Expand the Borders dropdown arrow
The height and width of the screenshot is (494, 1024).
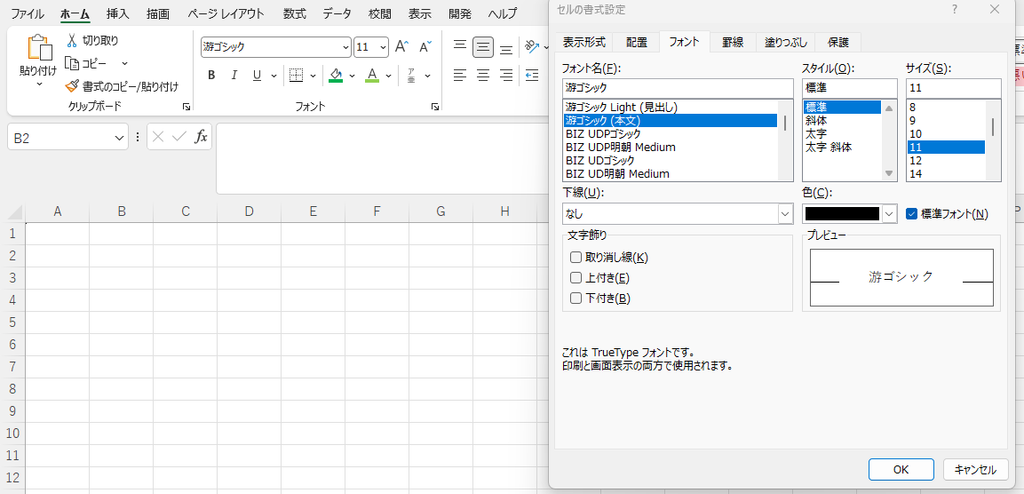click(x=313, y=76)
